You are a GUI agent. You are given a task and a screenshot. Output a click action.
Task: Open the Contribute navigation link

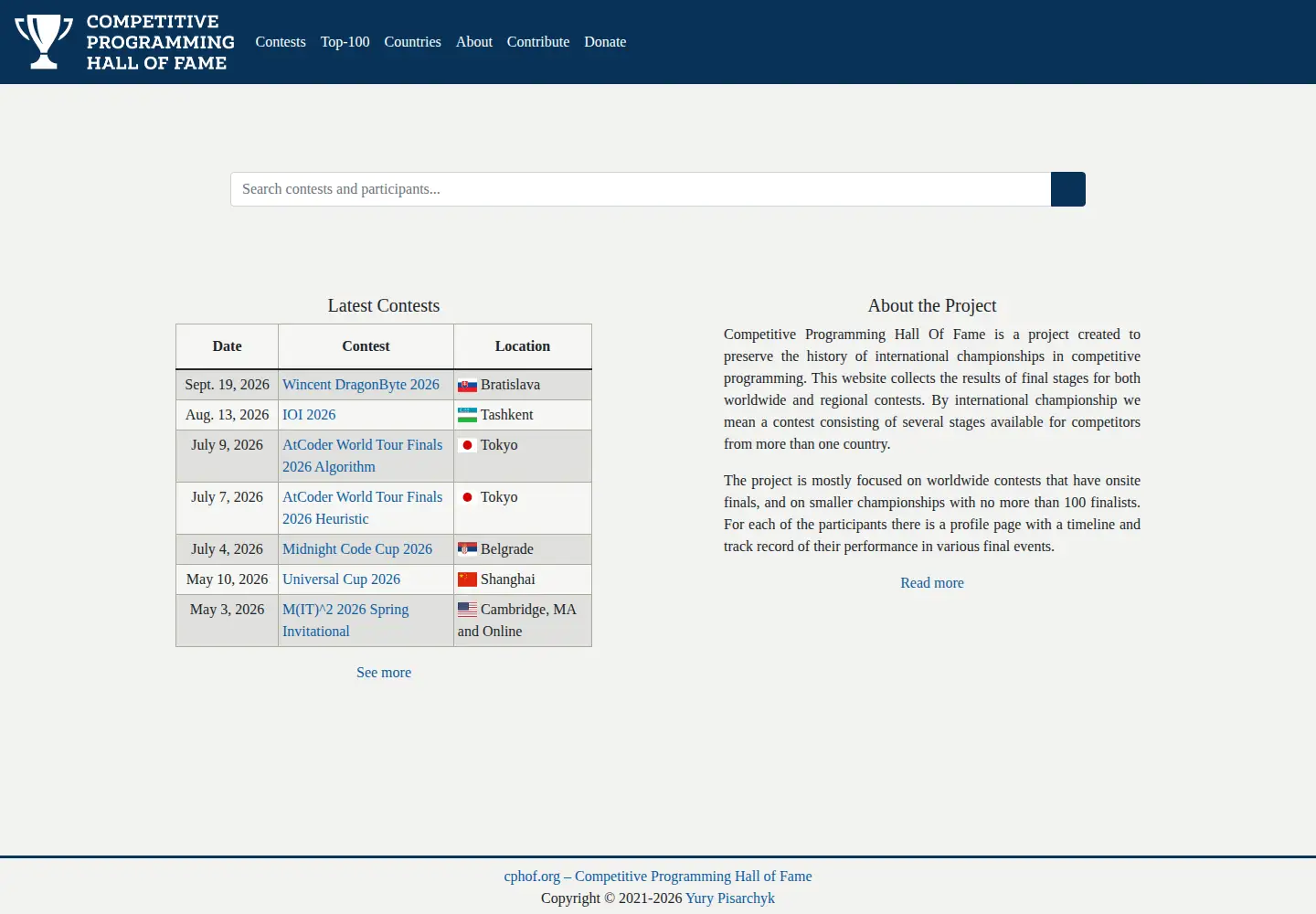(x=538, y=42)
